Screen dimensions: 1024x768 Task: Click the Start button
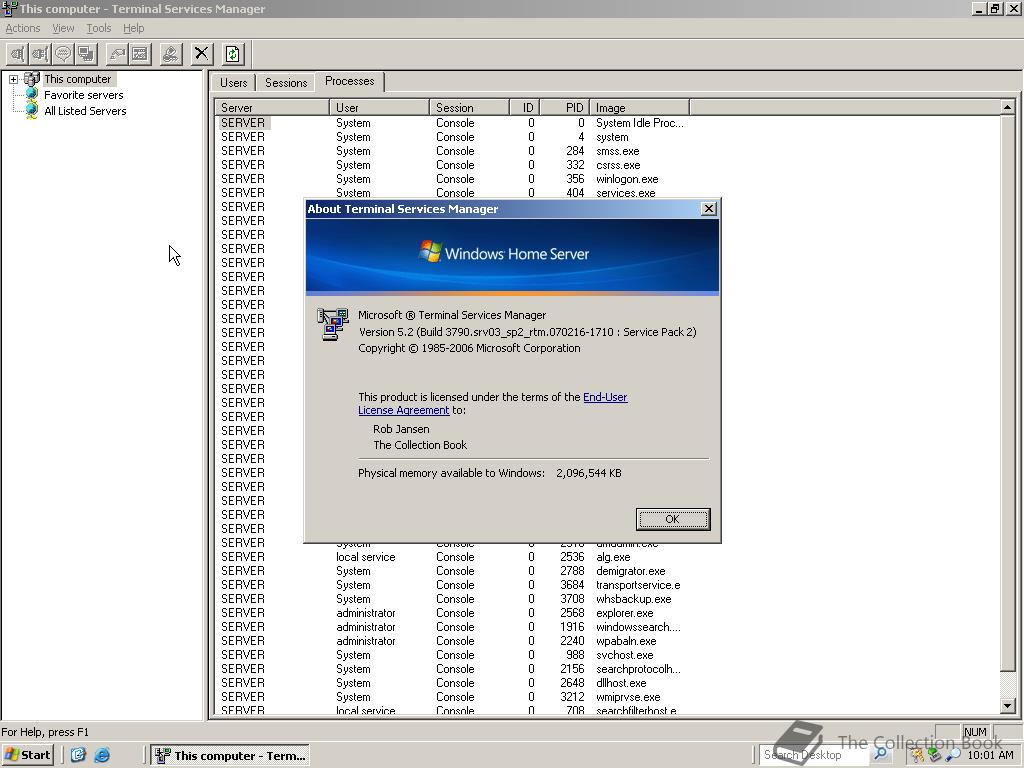[x=27, y=755]
